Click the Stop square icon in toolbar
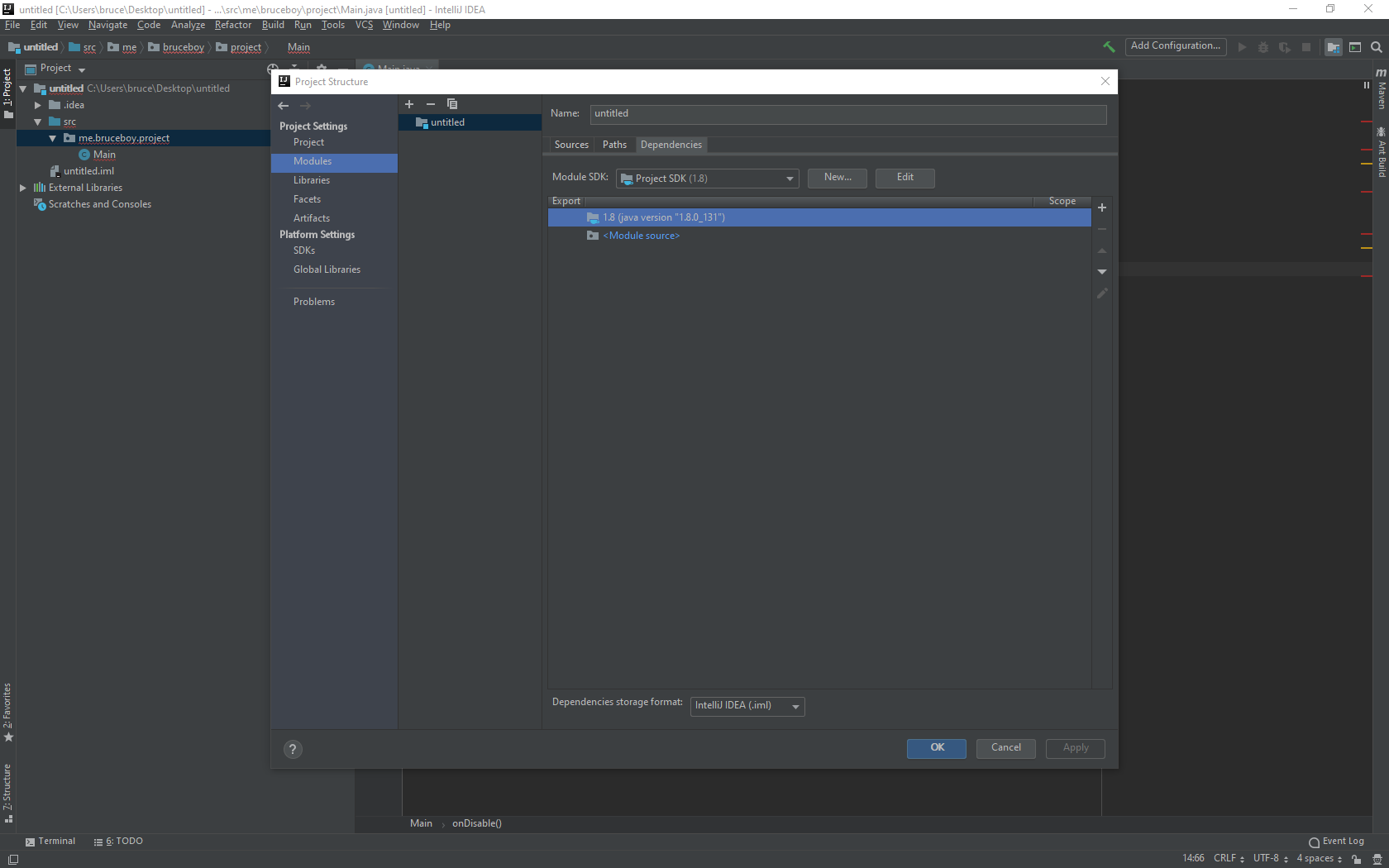1389x868 pixels. pyautogui.click(x=1306, y=47)
